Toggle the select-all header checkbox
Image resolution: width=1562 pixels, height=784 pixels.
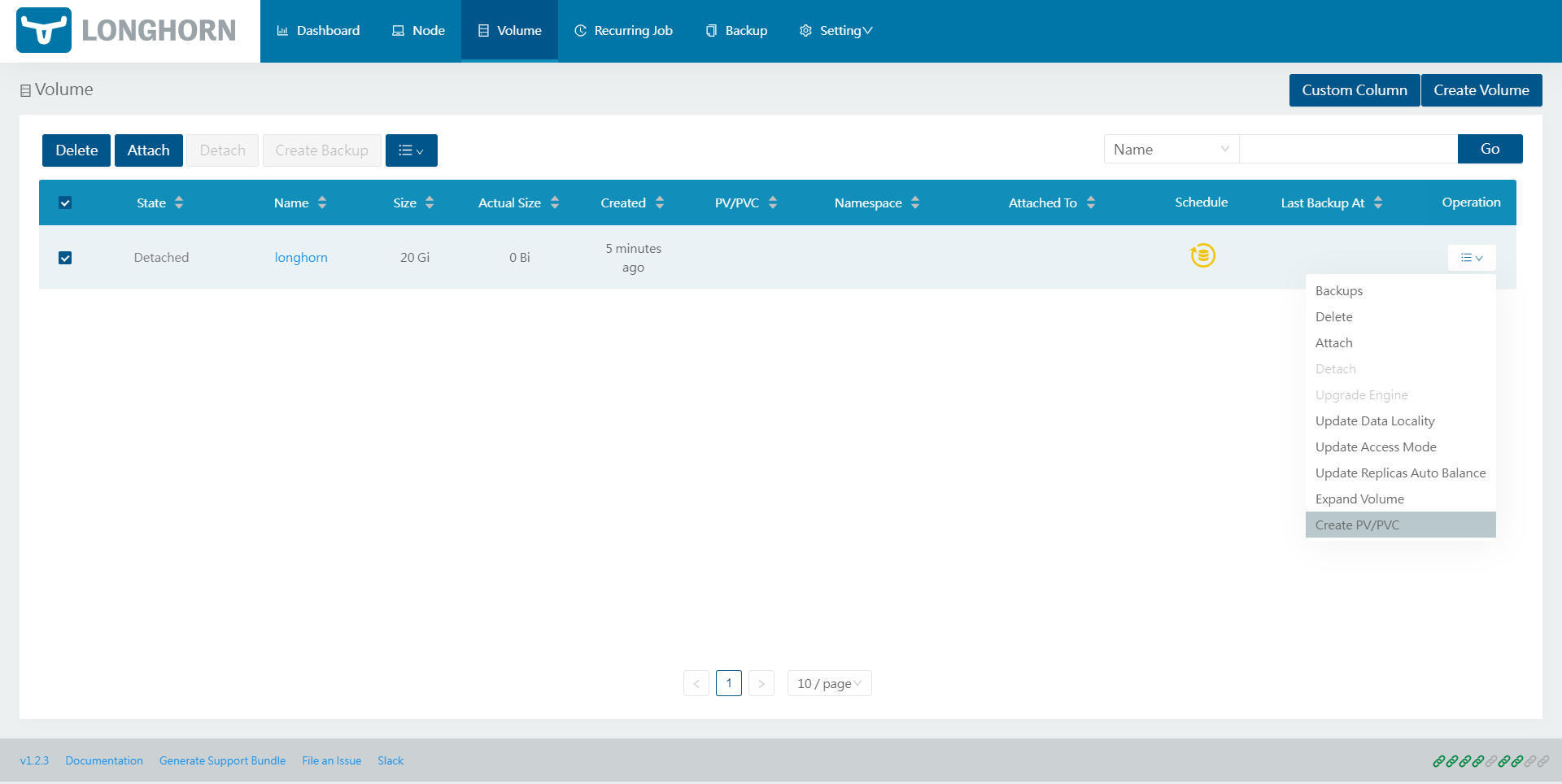tap(65, 203)
